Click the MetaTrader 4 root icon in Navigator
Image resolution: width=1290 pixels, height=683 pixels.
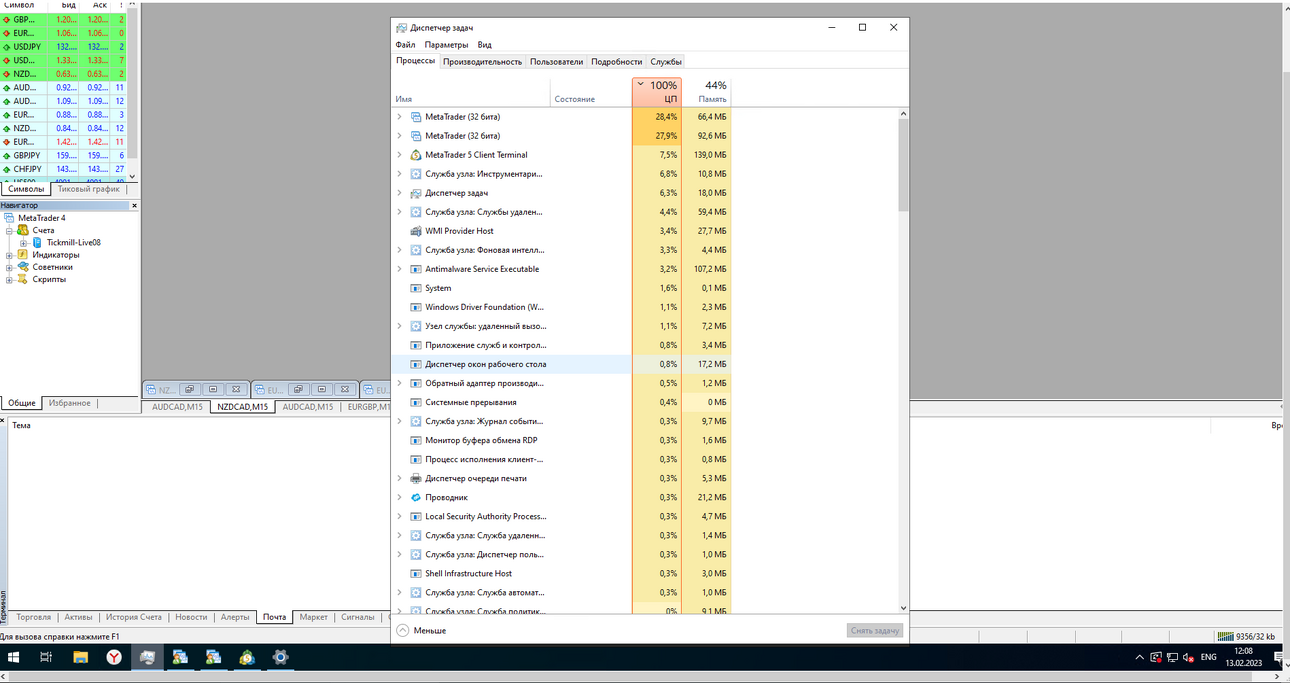tap(9, 218)
